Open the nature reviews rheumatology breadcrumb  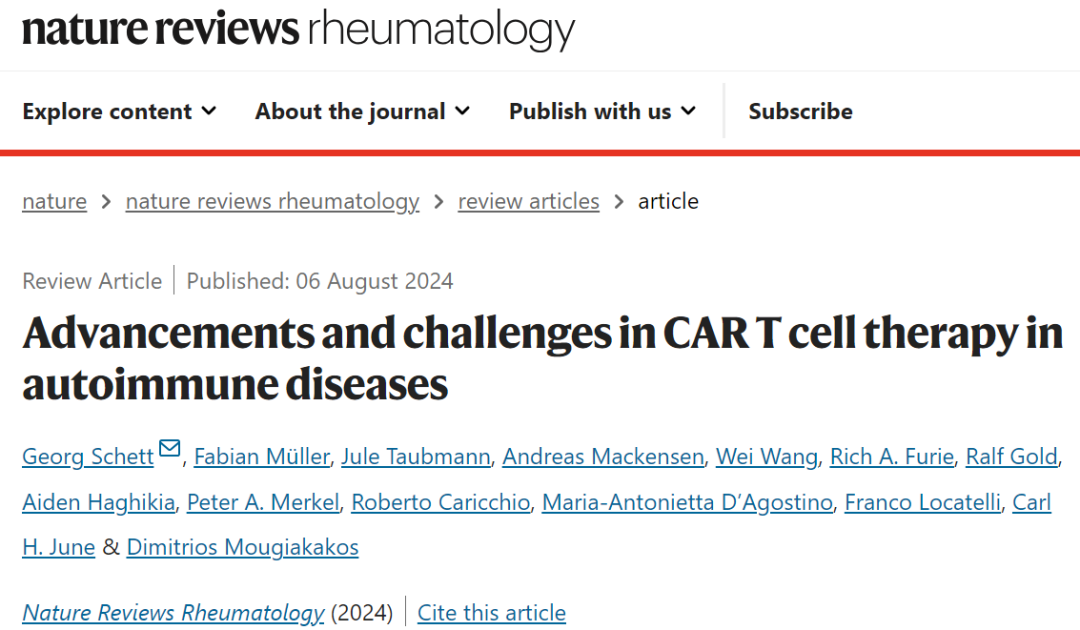coord(272,201)
